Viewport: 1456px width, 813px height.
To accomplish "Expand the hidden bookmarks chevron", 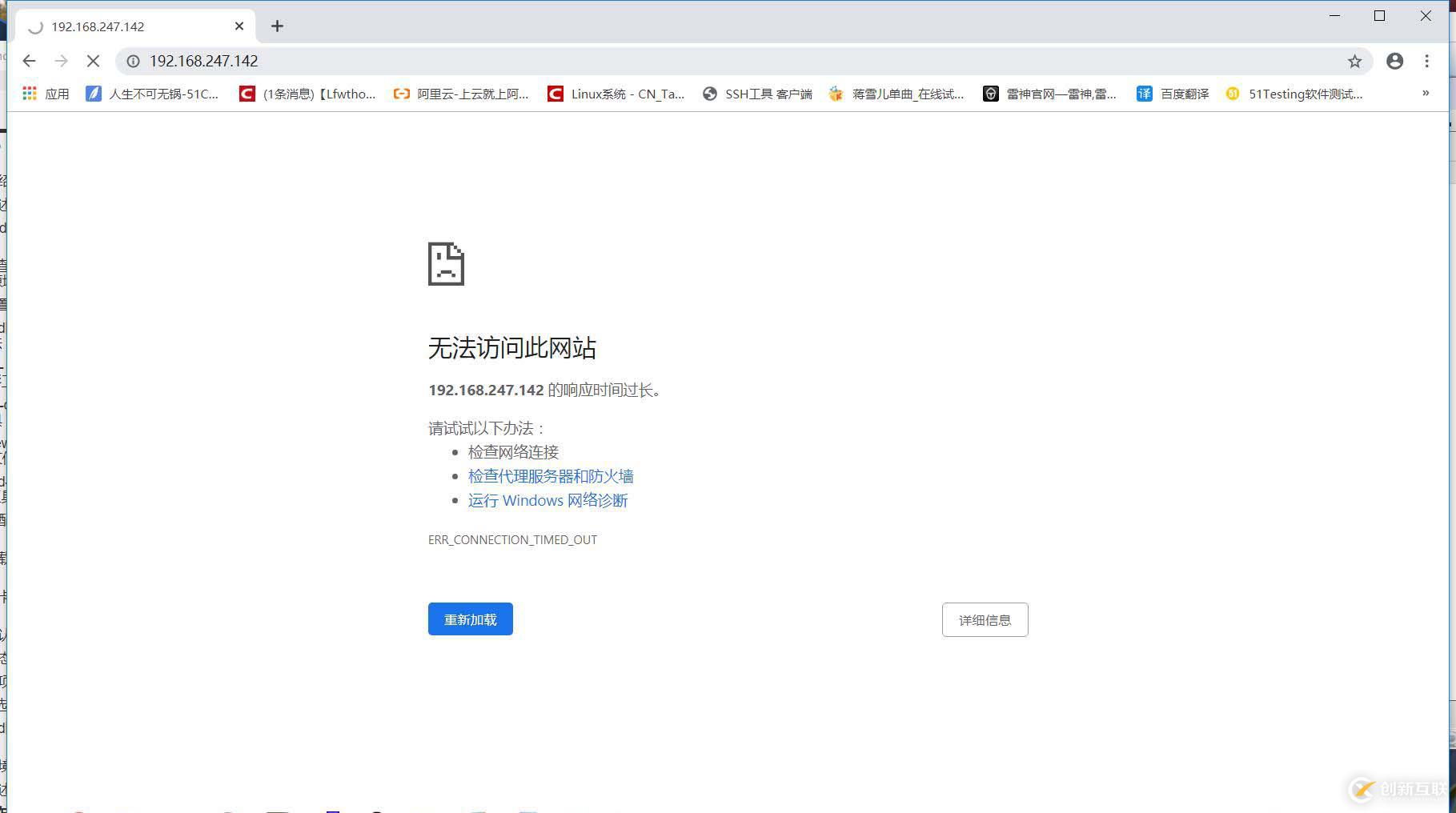I will [x=1426, y=93].
